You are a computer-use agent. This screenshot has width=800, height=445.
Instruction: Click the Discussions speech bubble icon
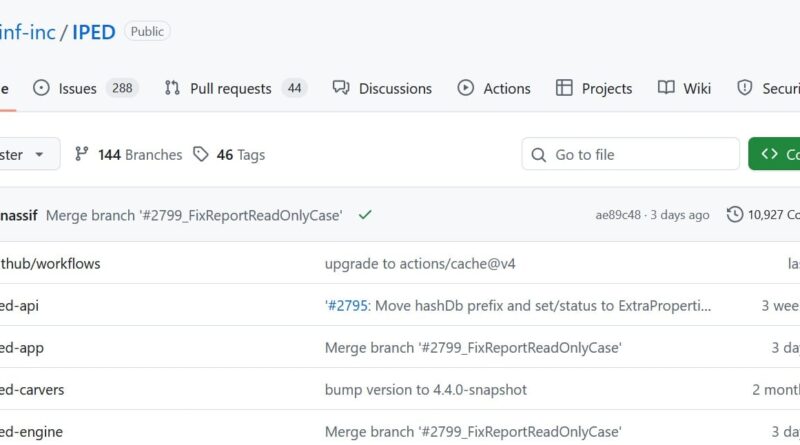pyautogui.click(x=340, y=88)
